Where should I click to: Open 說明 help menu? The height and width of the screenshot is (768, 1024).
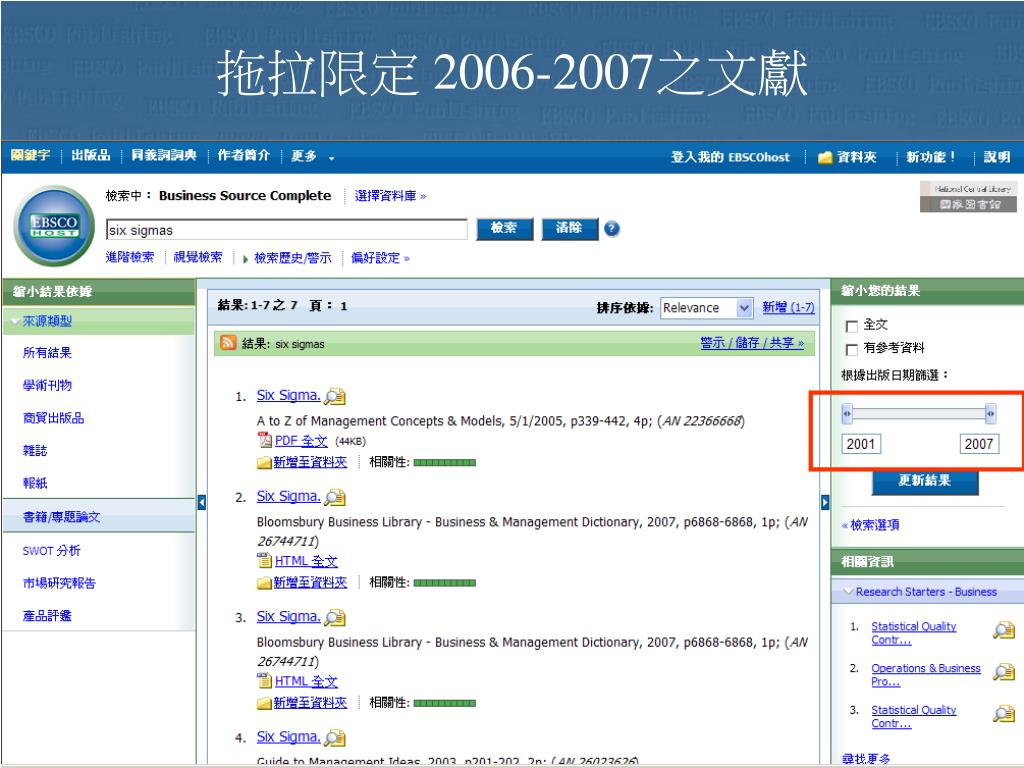[997, 157]
